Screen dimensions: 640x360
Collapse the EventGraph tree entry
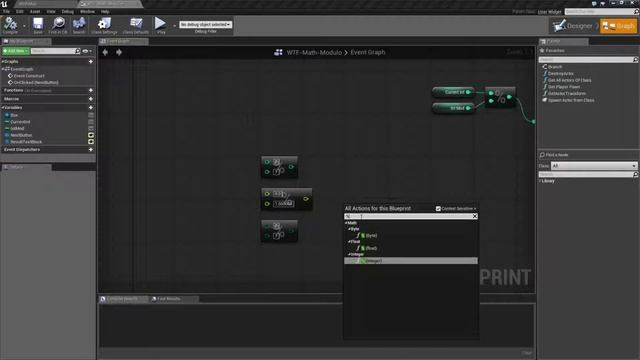point(3,69)
